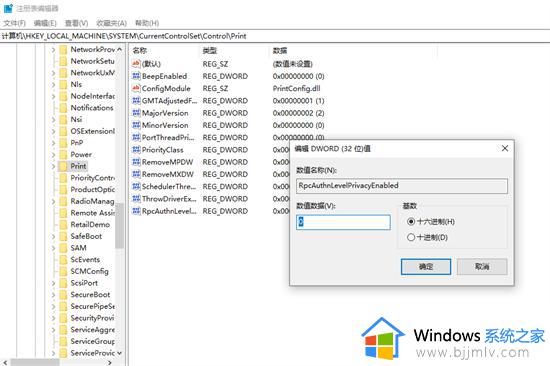Click the PriorityClass DWORD icon

pyautogui.click(x=136, y=150)
